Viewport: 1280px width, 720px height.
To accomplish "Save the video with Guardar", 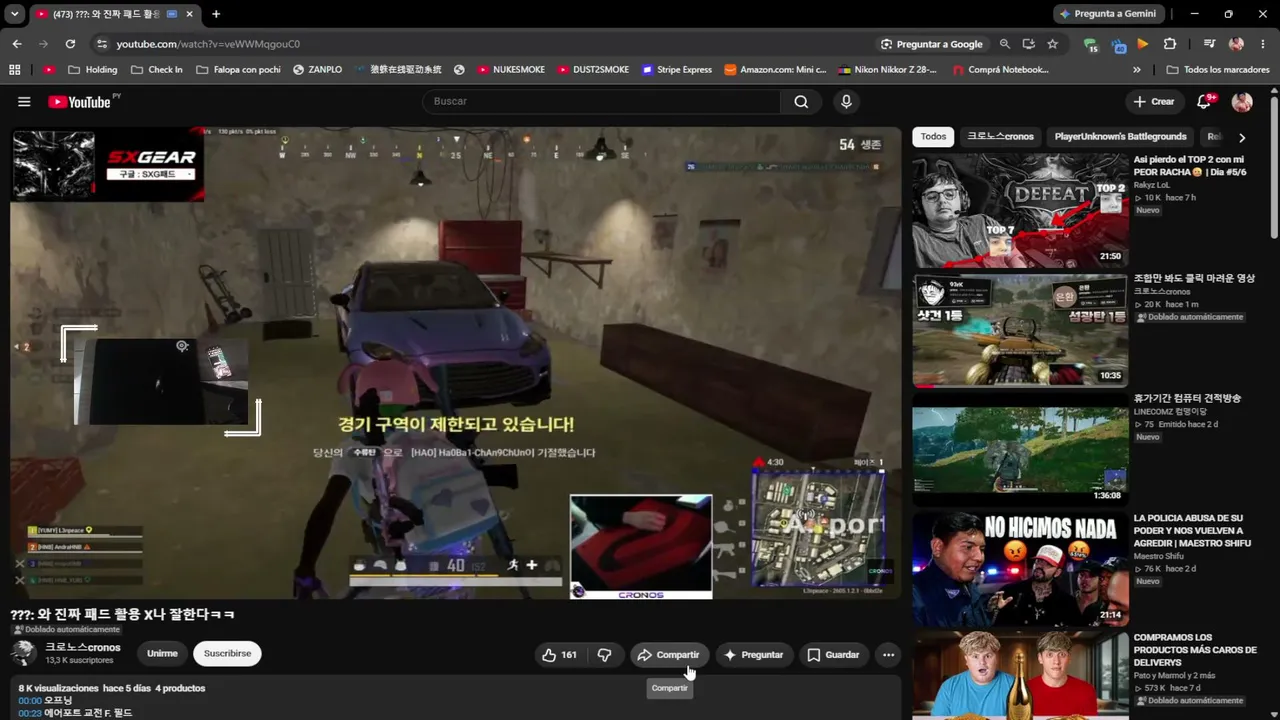I will click(833, 655).
